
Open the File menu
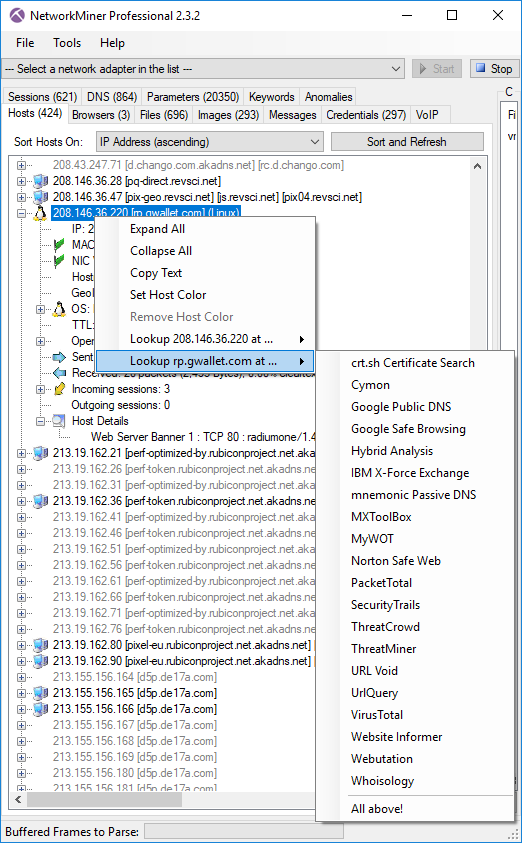tap(25, 43)
